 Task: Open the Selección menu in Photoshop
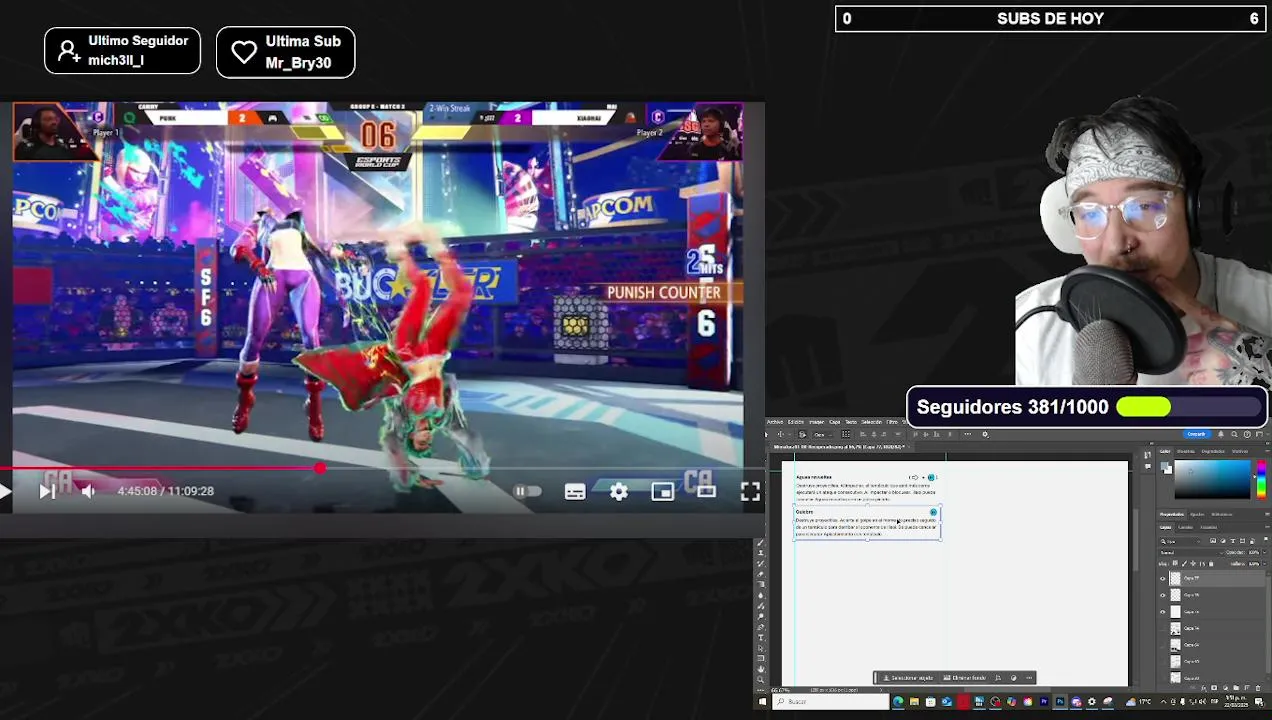[x=871, y=421]
